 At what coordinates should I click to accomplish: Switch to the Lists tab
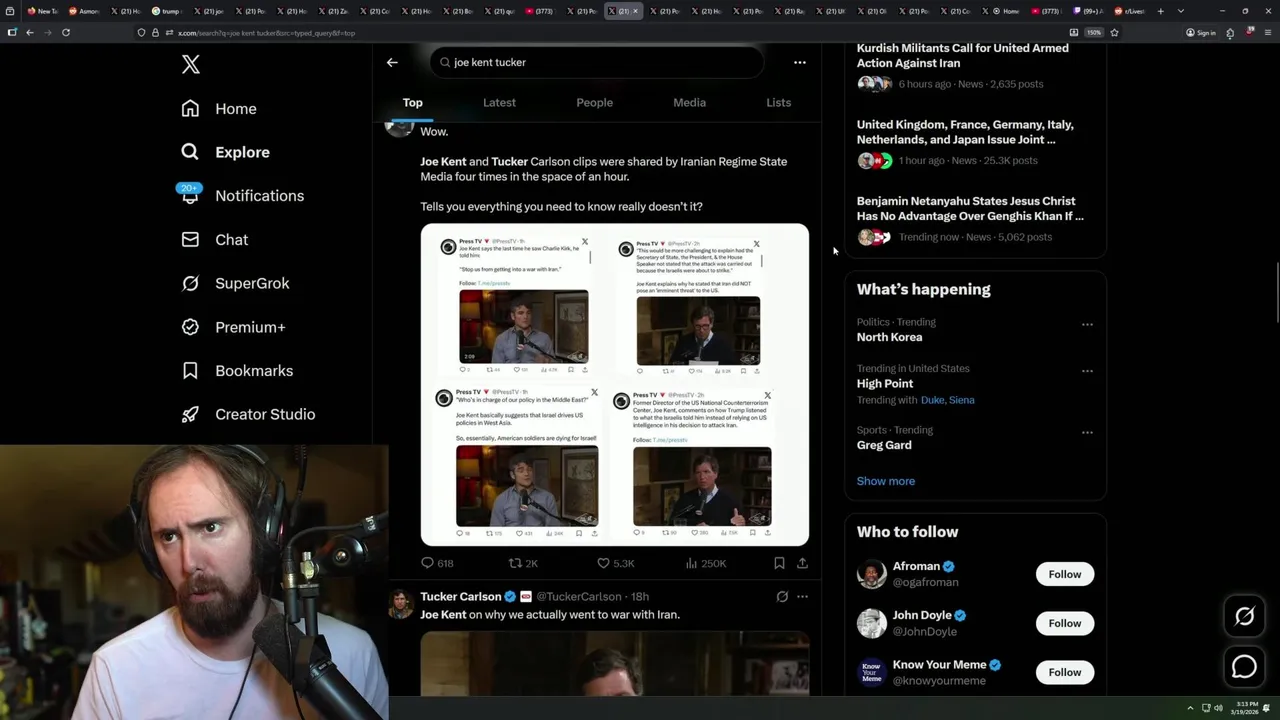click(x=778, y=102)
